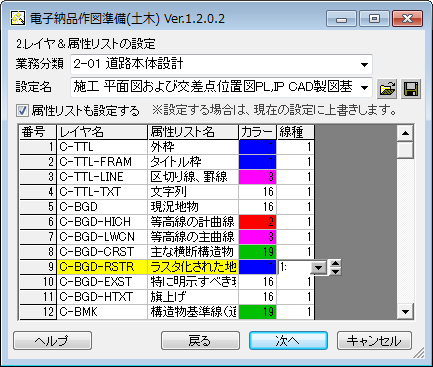433x367 pixels.
Task: Select the C-BGD-CRST layer name cell
Action: (102, 252)
